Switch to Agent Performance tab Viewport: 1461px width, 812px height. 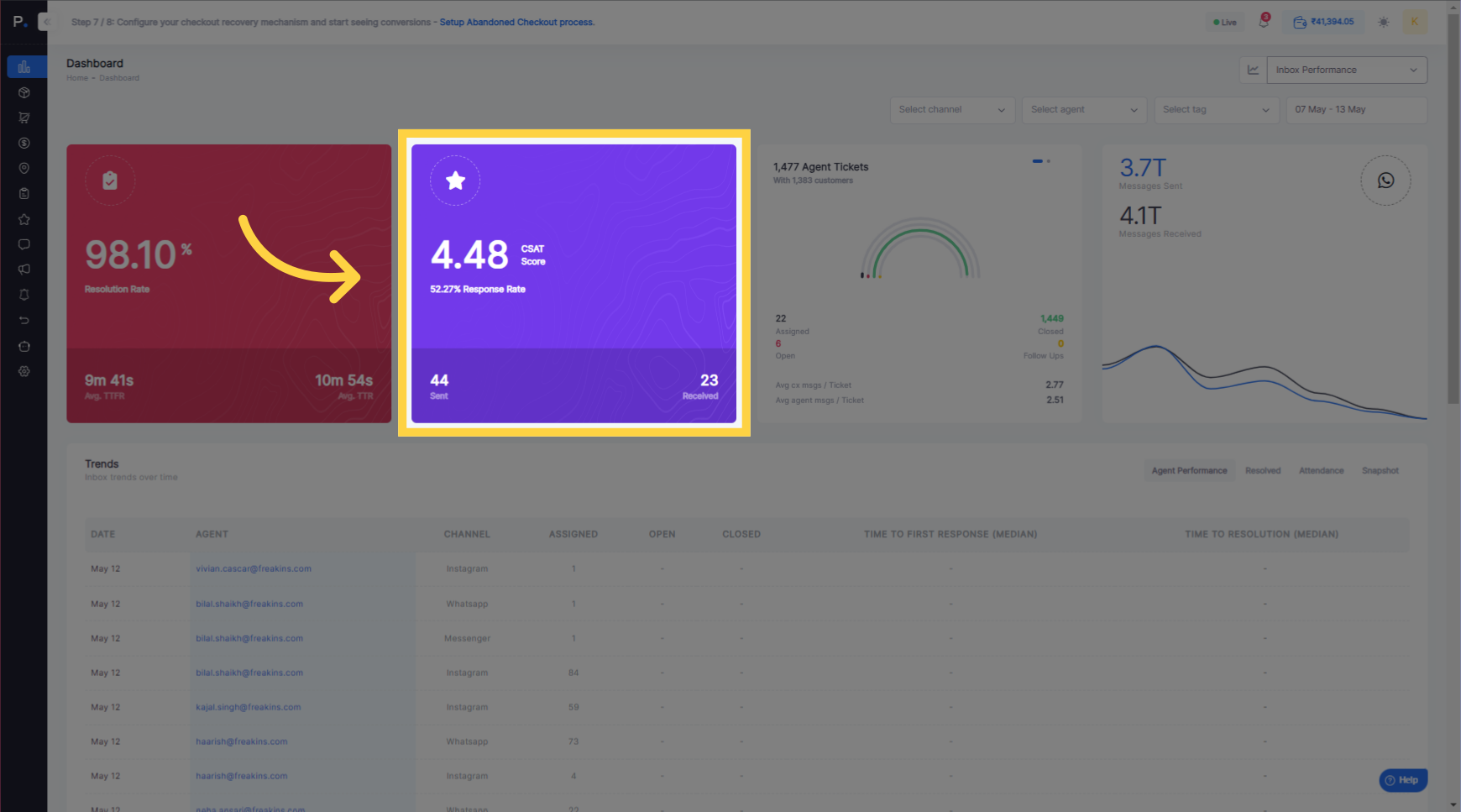[x=1189, y=471]
